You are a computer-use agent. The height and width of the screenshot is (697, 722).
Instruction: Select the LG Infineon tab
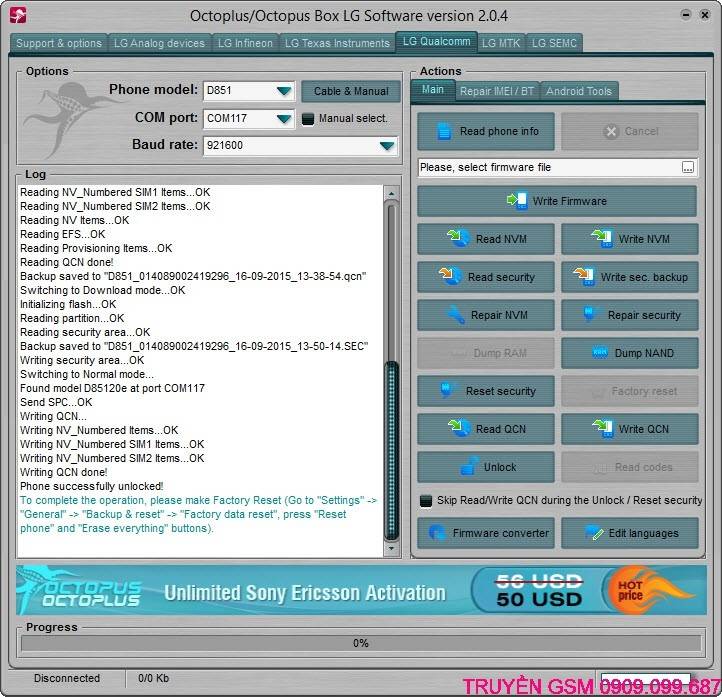[245, 43]
